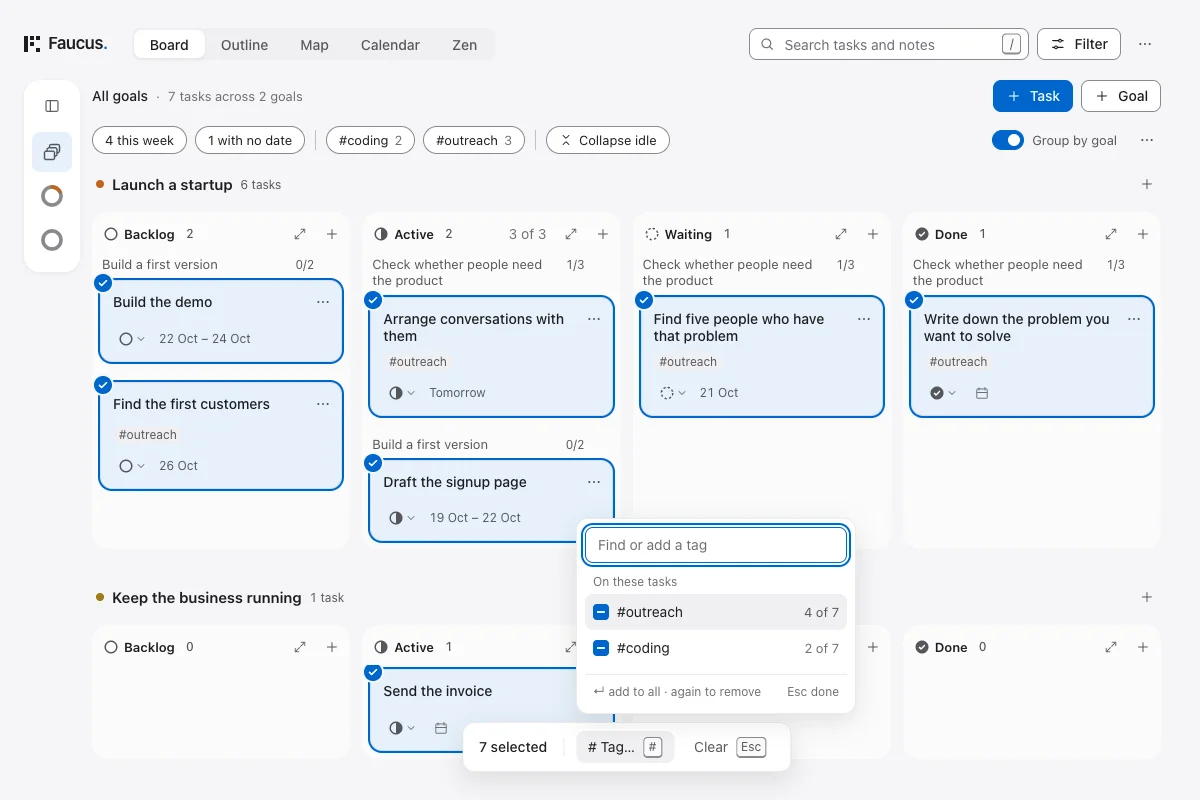Screen dimensions: 1200x800
Task: Deselect the Find the first customers checkmark
Action: [x=103, y=385]
